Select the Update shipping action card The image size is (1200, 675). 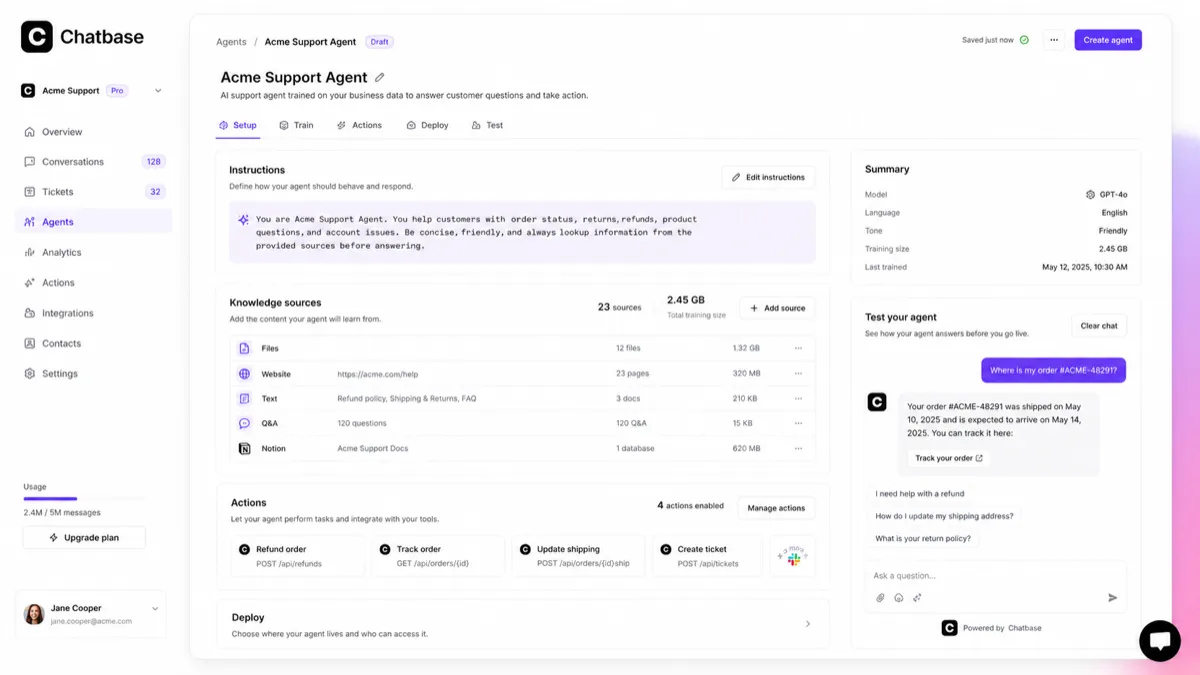tap(579, 556)
